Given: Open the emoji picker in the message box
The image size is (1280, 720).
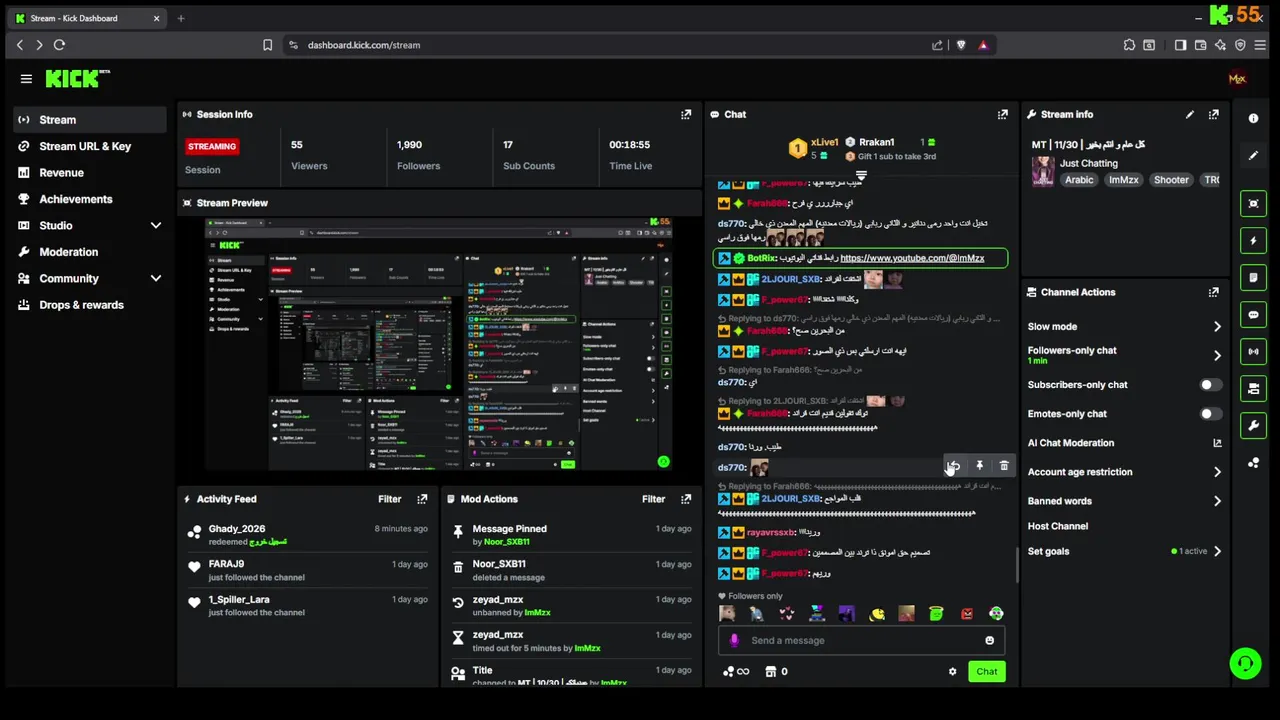Looking at the screenshot, I should pyautogui.click(x=990, y=641).
